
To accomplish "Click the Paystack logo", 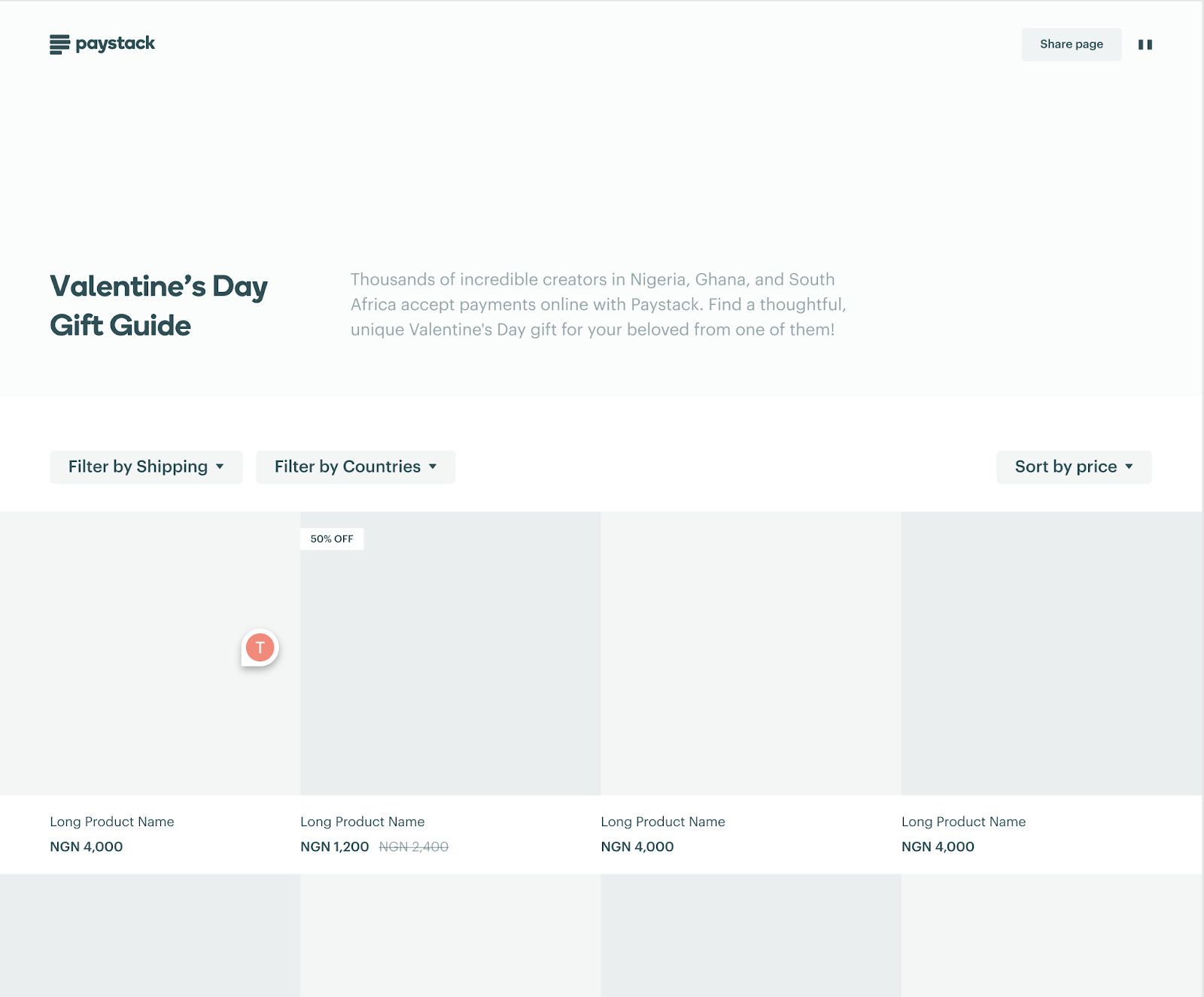I will click(102, 44).
